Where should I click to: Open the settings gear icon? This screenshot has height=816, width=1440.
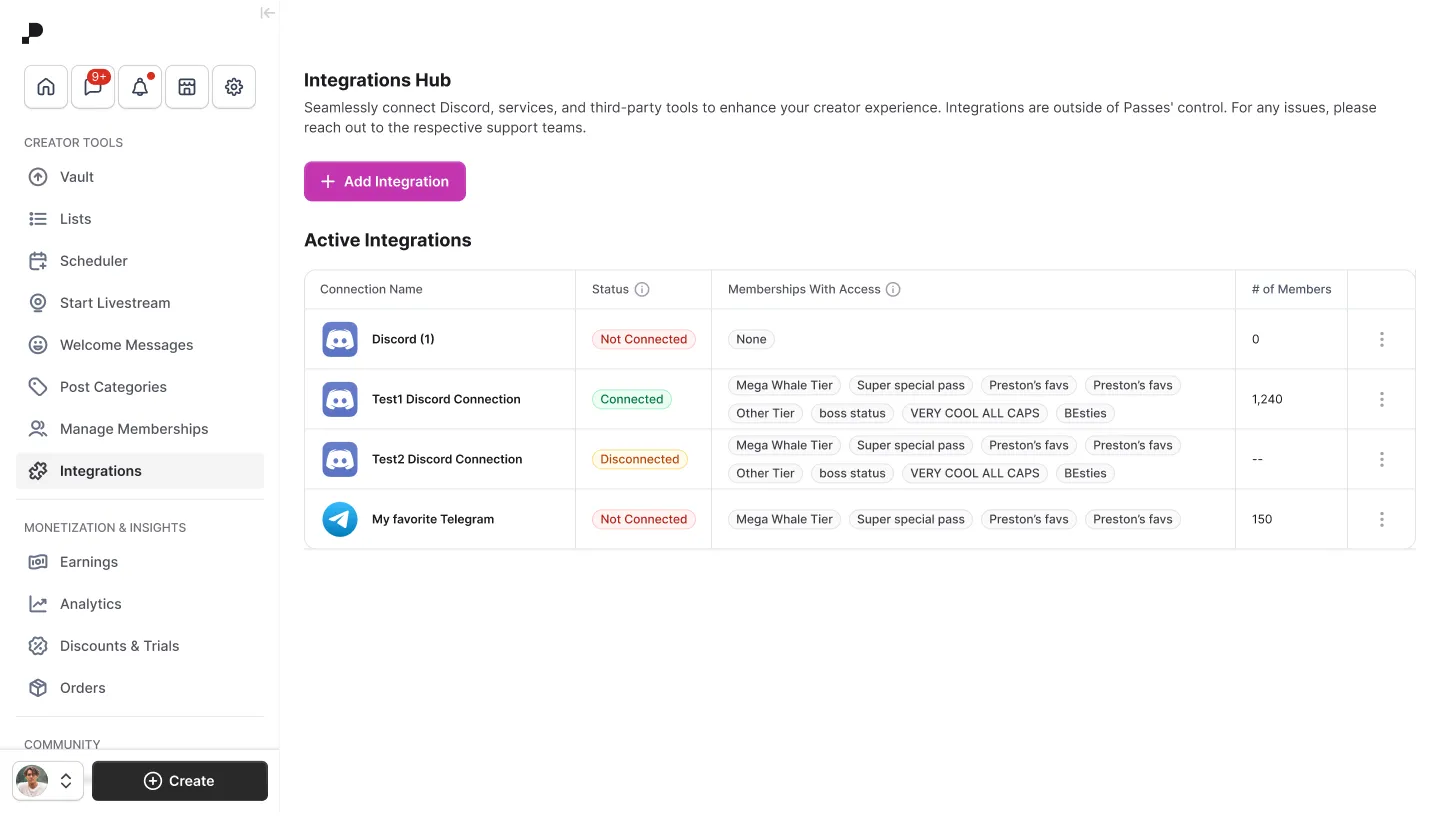click(x=233, y=87)
